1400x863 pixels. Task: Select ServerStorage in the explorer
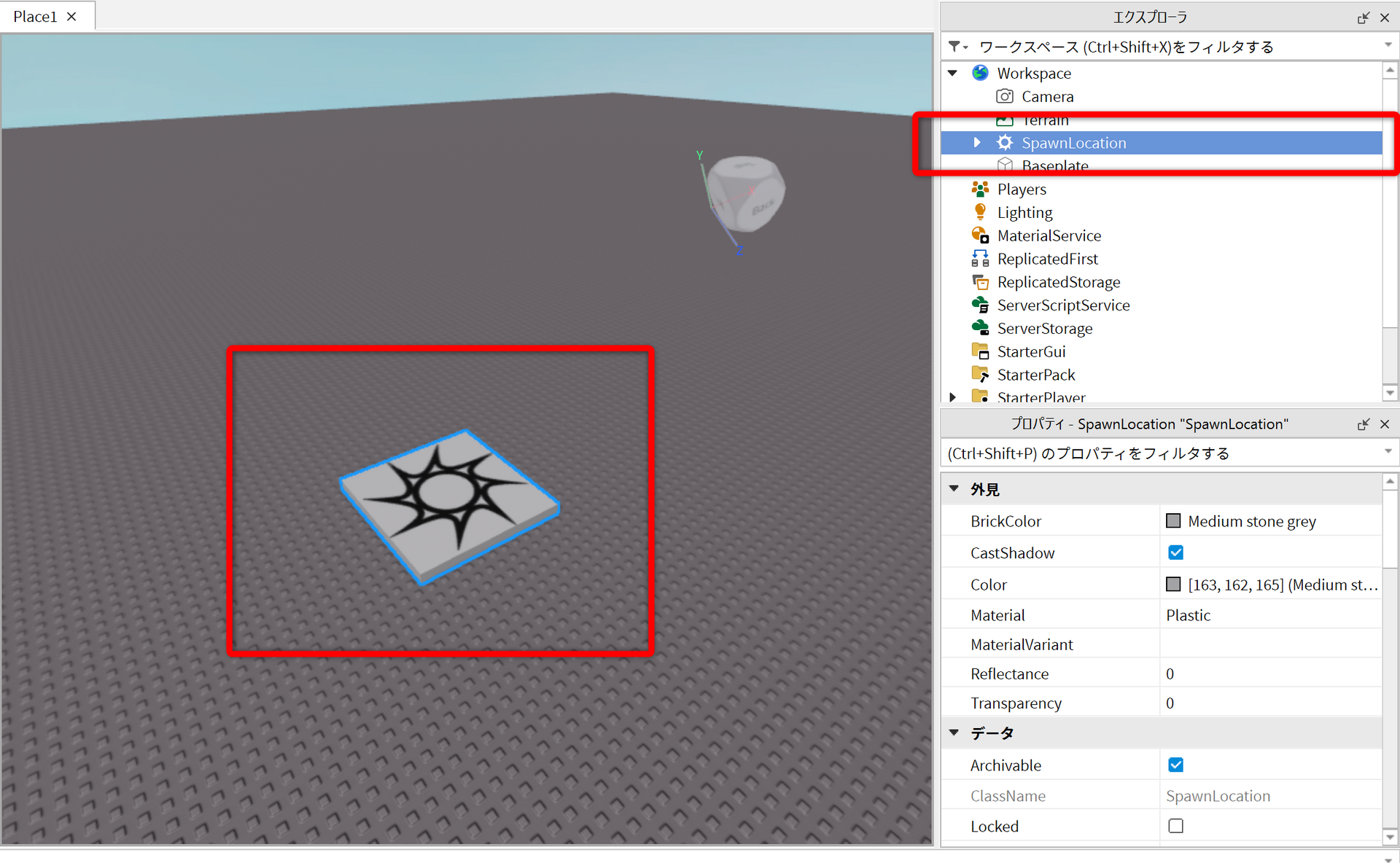[x=1044, y=329]
